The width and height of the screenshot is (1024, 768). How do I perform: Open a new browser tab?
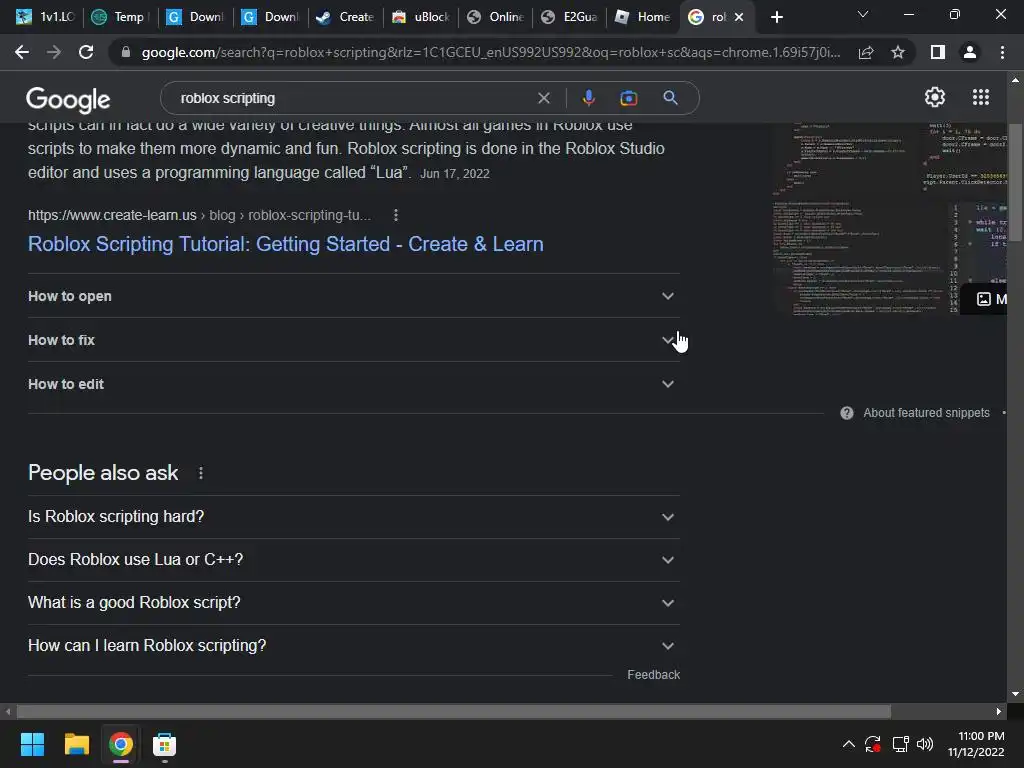776,17
